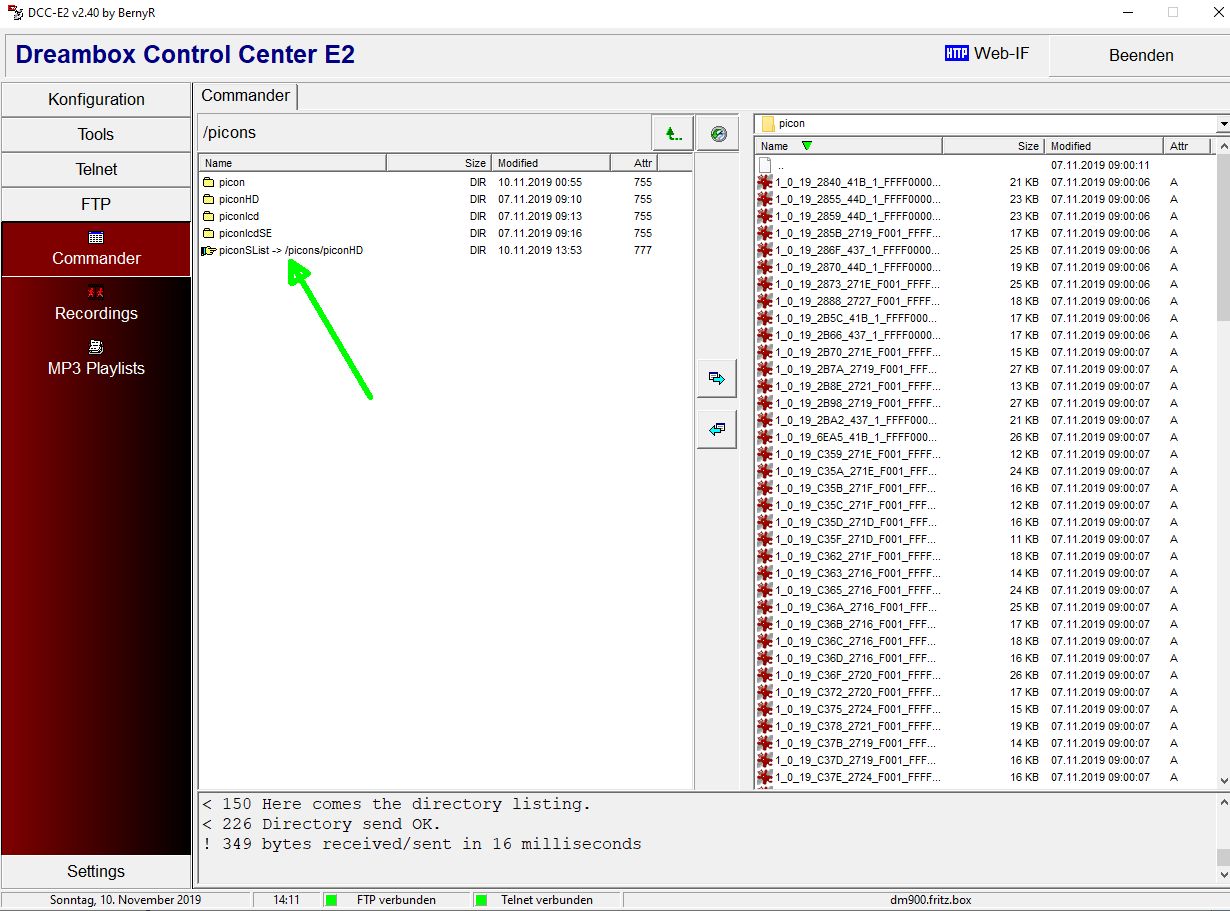The width and height of the screenshot is (1230, 911).
Task: Sort the local picon list by Attr
Action: (1187, 146)
